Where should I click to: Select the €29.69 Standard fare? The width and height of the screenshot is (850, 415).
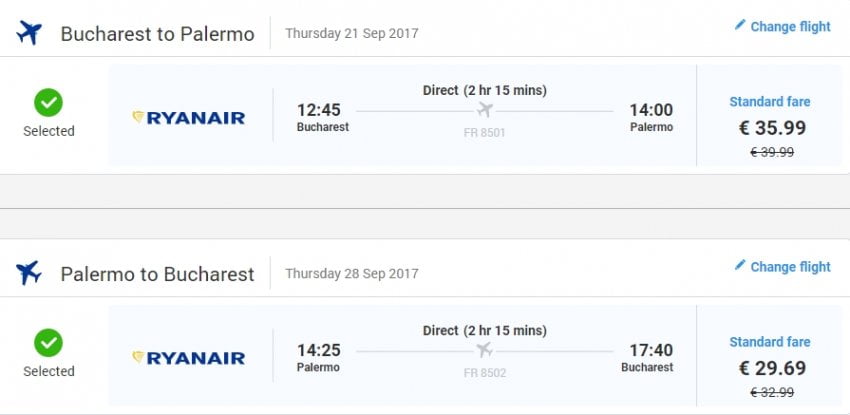pyautogui.click(x=769, y=366)
